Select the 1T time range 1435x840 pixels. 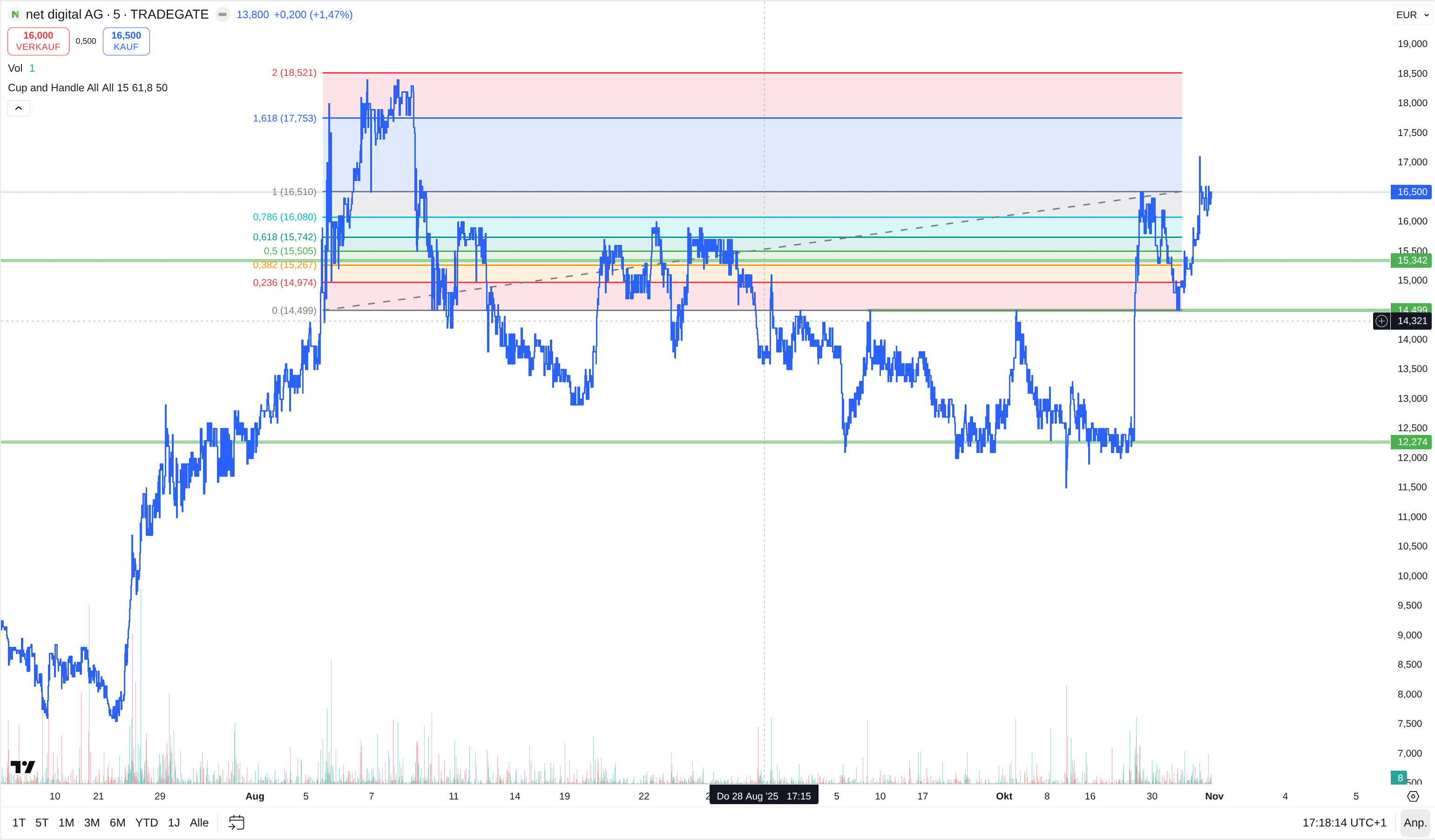[19, 822]
